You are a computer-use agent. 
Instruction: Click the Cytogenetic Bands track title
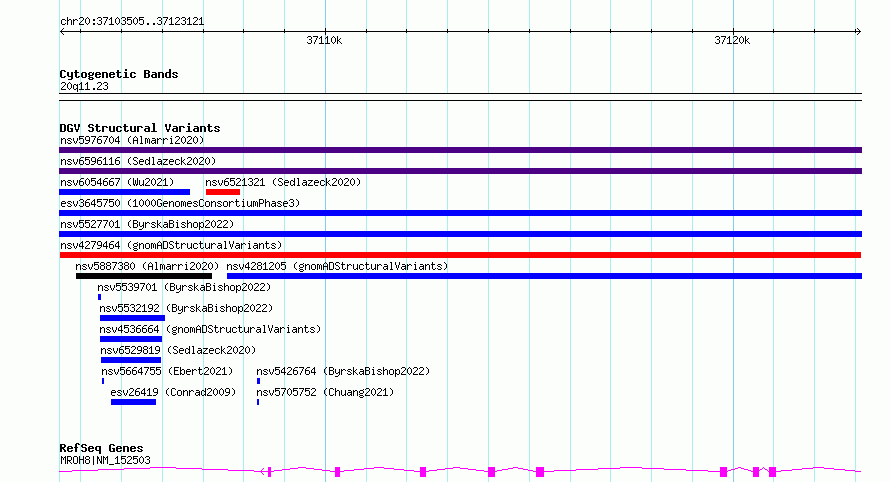[x=119, y=74]
